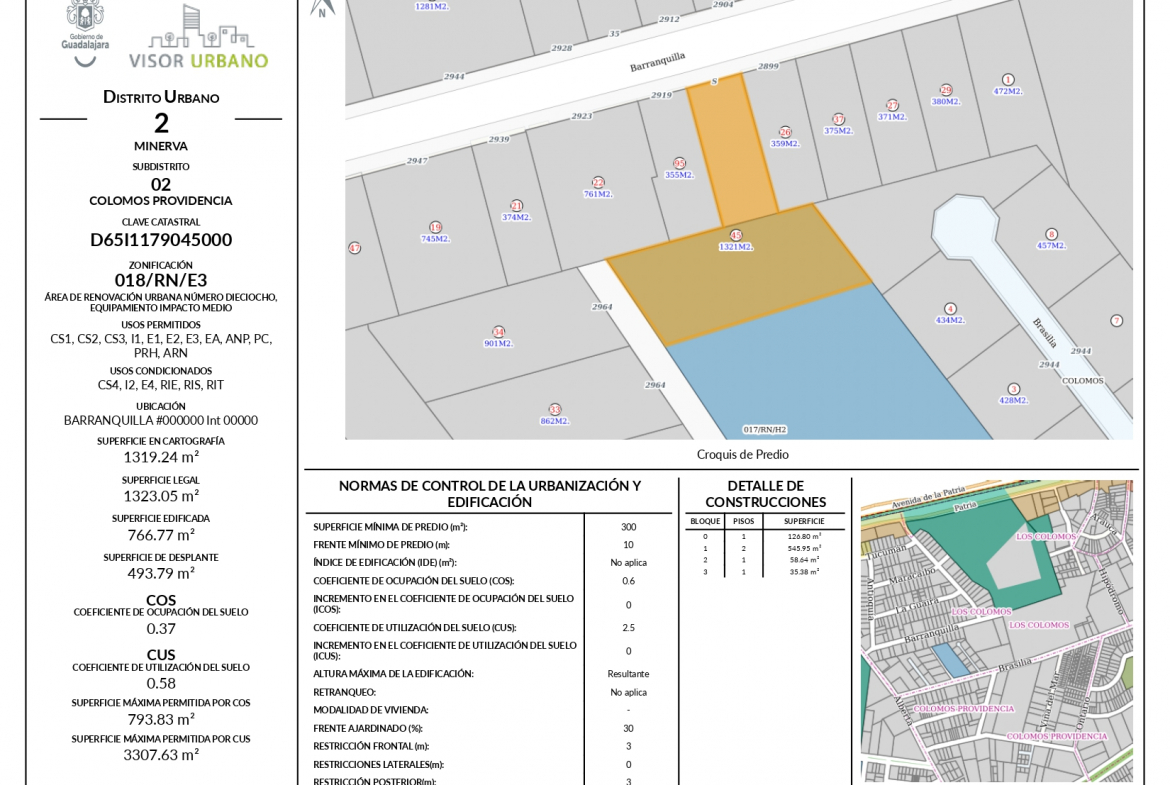Screen dimensions: 1170x785
Task: Select lot marker 33 with 862M2 area
Action: click(555, 409)
